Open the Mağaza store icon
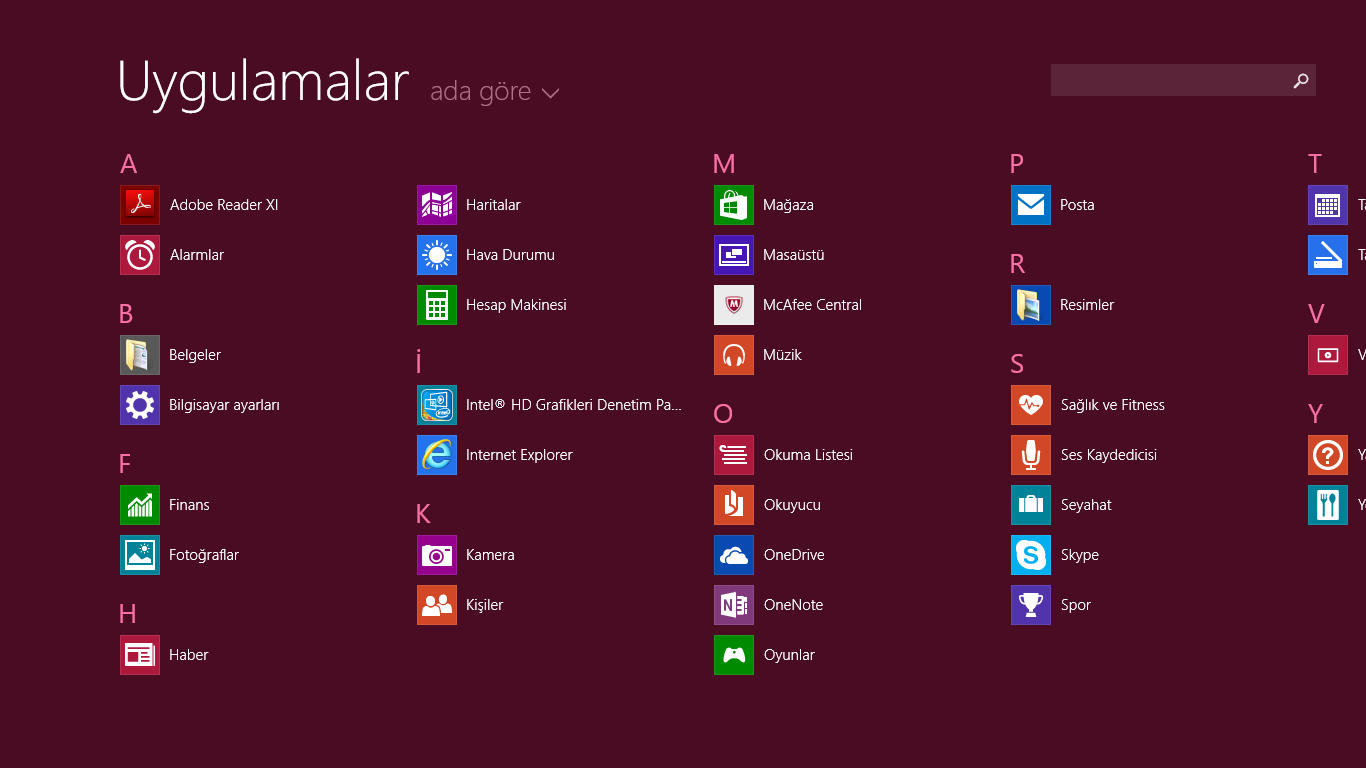This screenshot has width=1366, height=768. [734, 205]
